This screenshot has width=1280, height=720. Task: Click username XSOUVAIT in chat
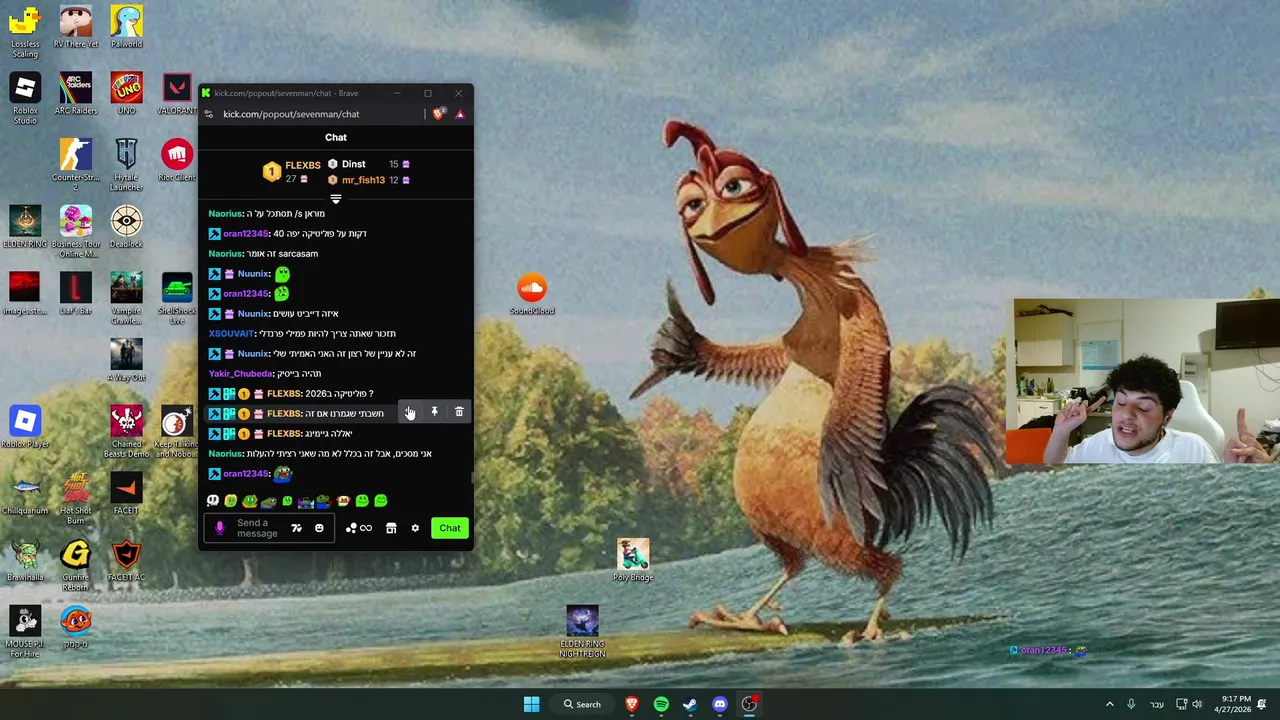click(x=231, y=333)
